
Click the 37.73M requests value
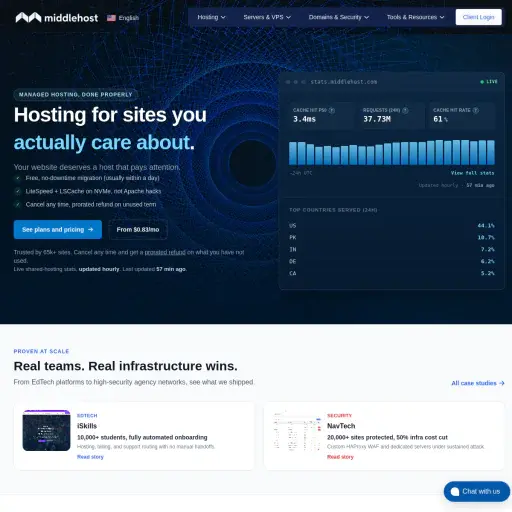pyautogui.click(x=377, y=119)
